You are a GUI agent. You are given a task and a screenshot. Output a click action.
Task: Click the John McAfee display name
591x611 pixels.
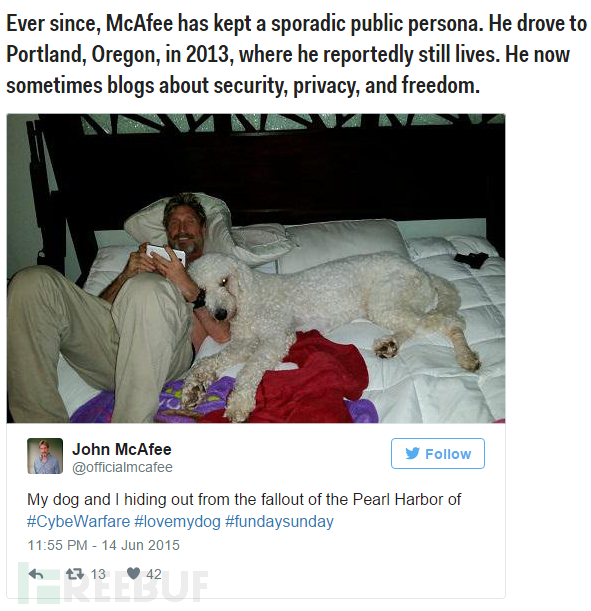click(122, 449)
